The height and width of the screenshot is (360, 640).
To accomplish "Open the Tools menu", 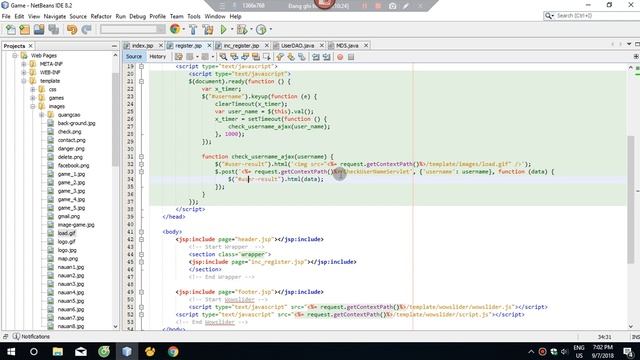I will [194, 16].
